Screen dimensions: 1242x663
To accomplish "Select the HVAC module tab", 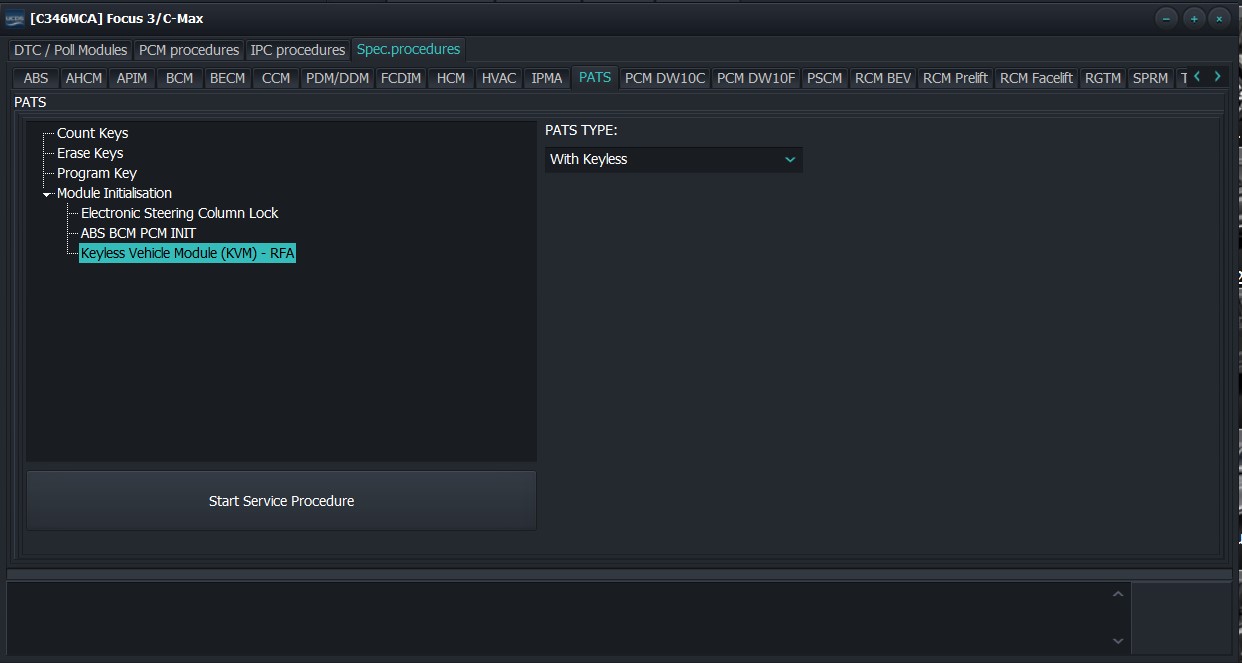I will (x=499, y=78).
